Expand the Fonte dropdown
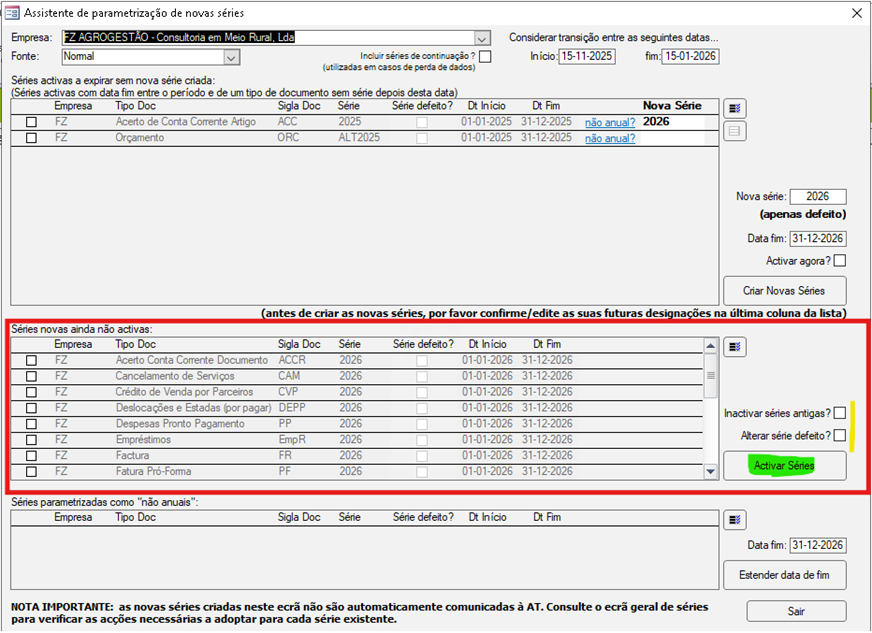Screen dimensions: 872x633 pyautogui.click(x=232, y=57)
